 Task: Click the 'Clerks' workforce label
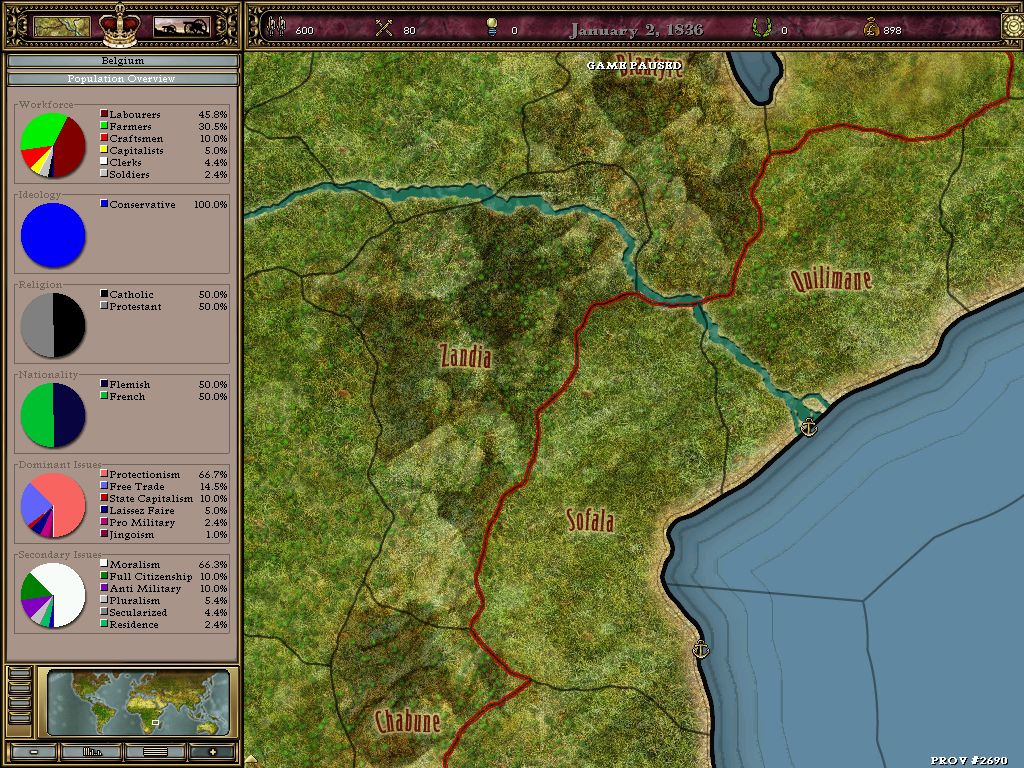(x=125, y=163)
